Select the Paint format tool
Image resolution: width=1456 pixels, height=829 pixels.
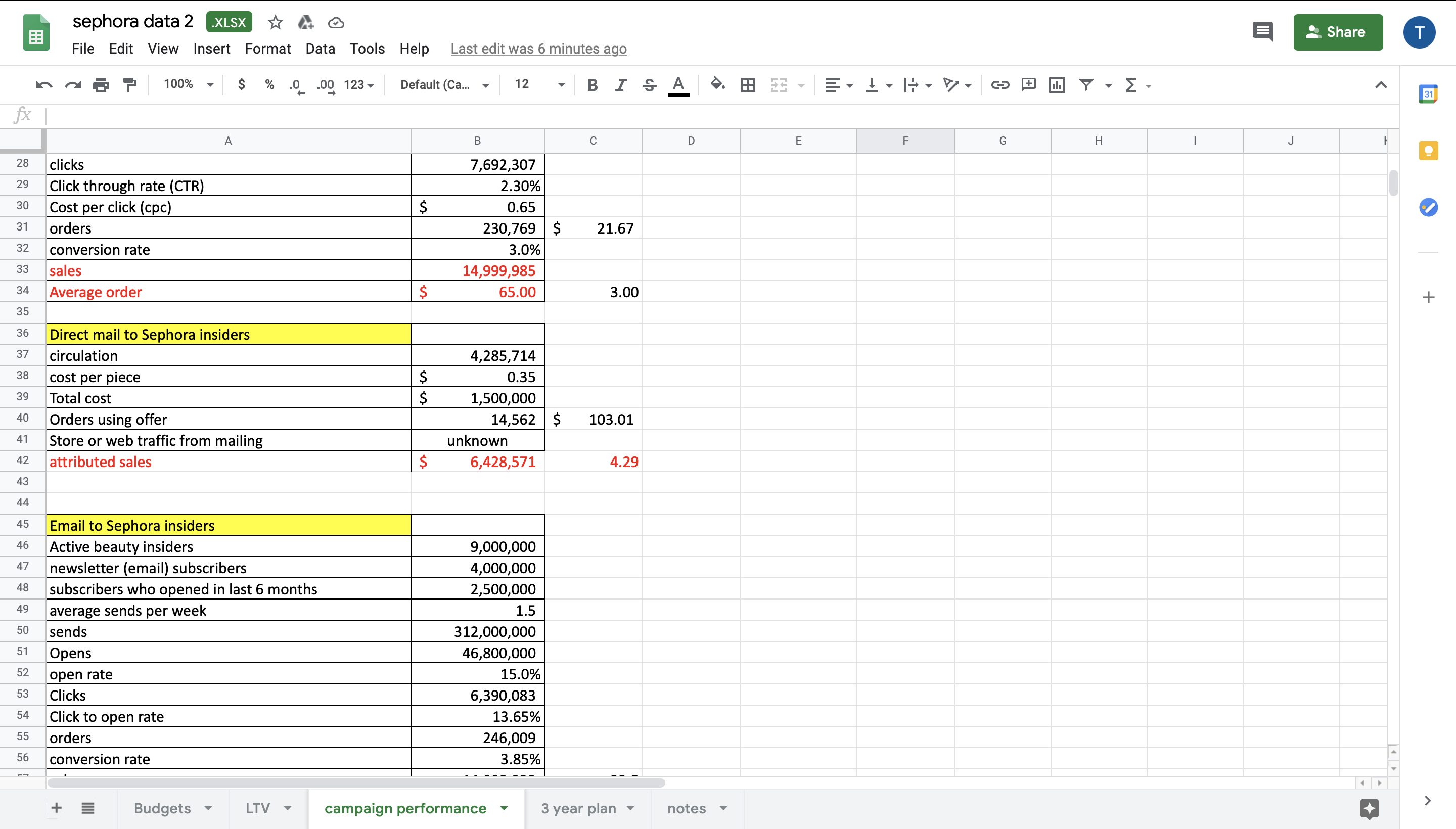(129, 84)
